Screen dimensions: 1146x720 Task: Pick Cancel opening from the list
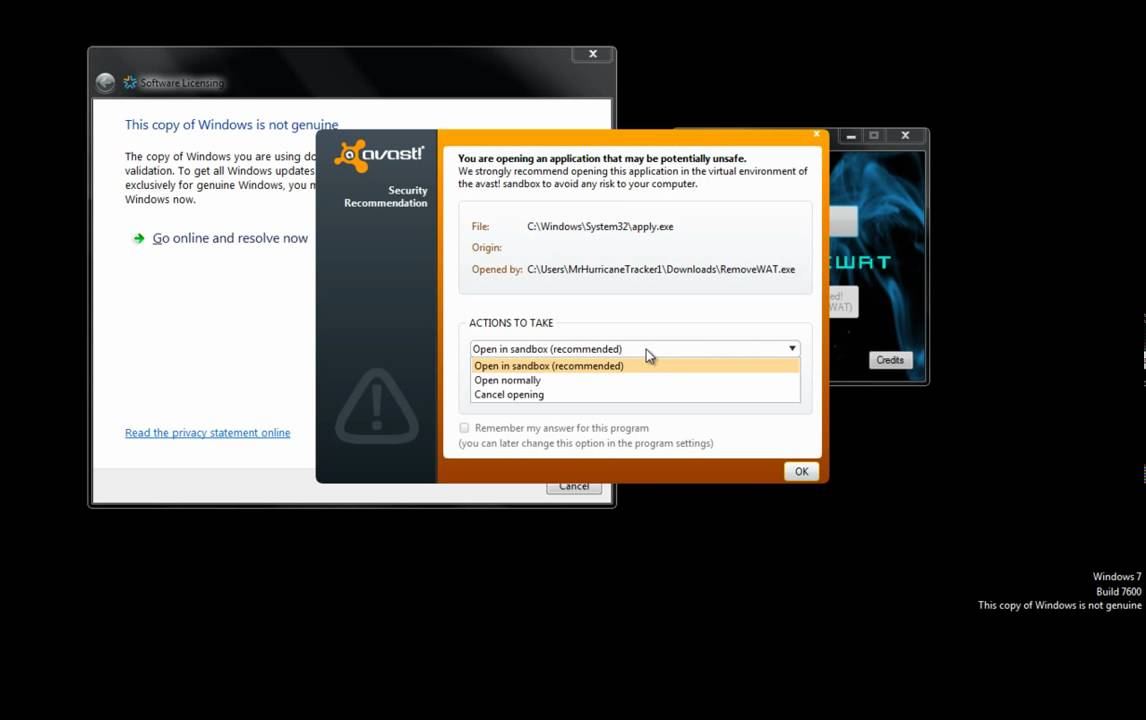(634, 395)
